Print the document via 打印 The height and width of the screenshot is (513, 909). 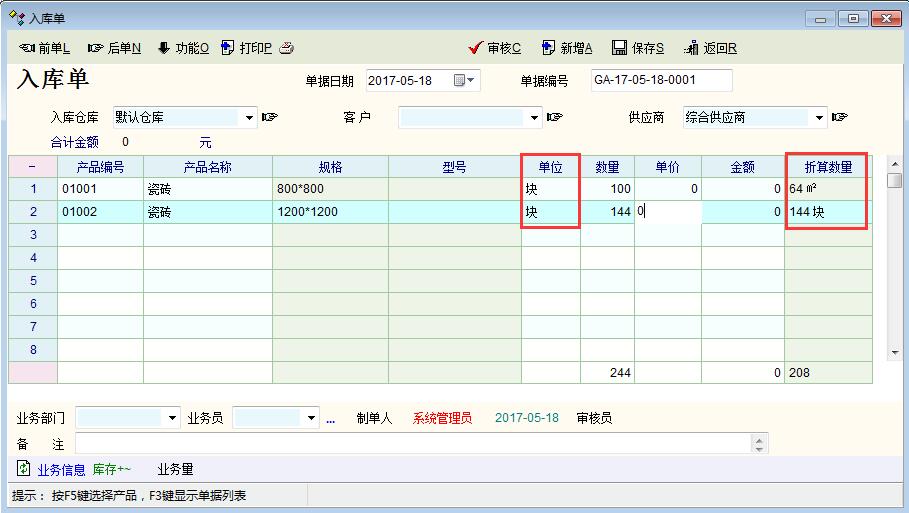tap(246, 48)
